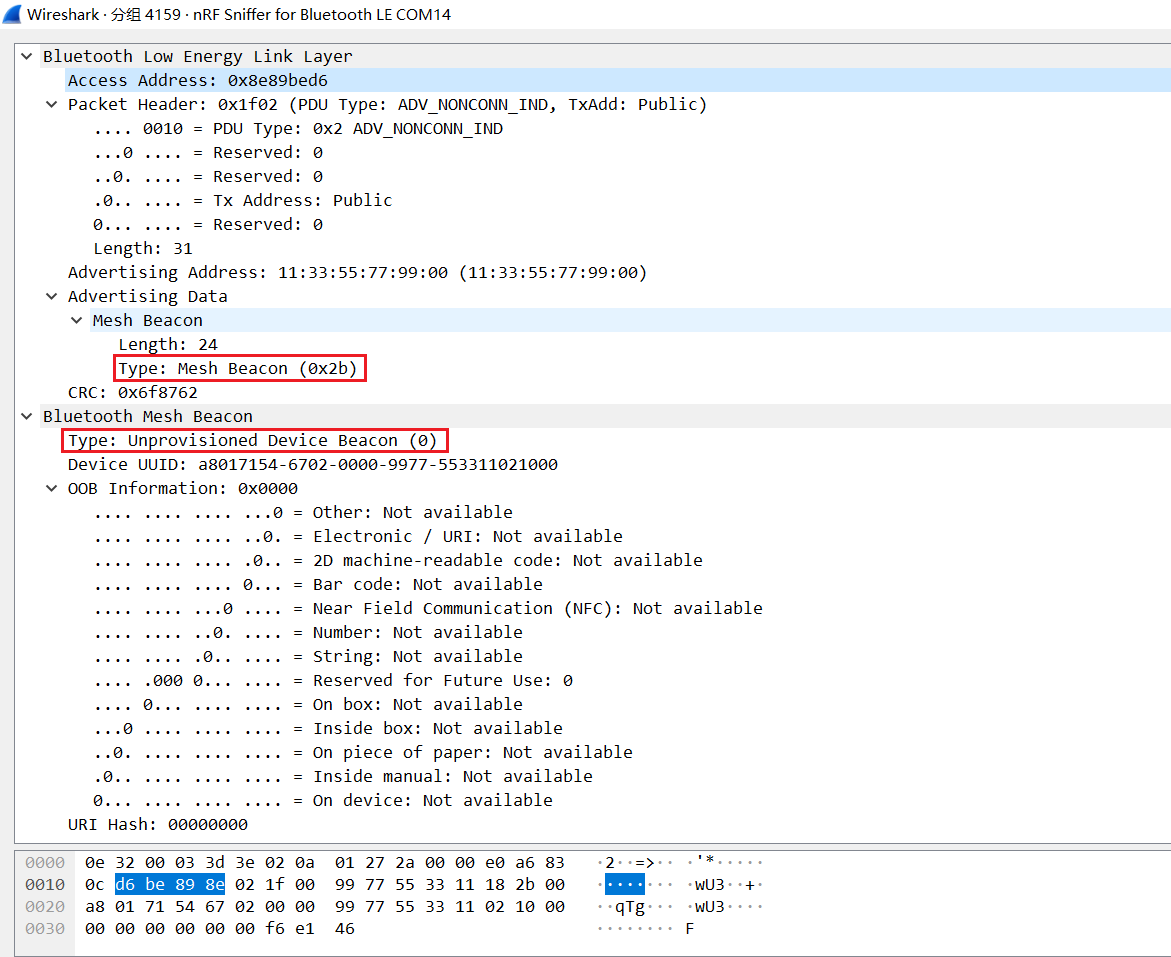Select the URI Hash row
This screenshot has width=1171, height=957.
(157, 825)
